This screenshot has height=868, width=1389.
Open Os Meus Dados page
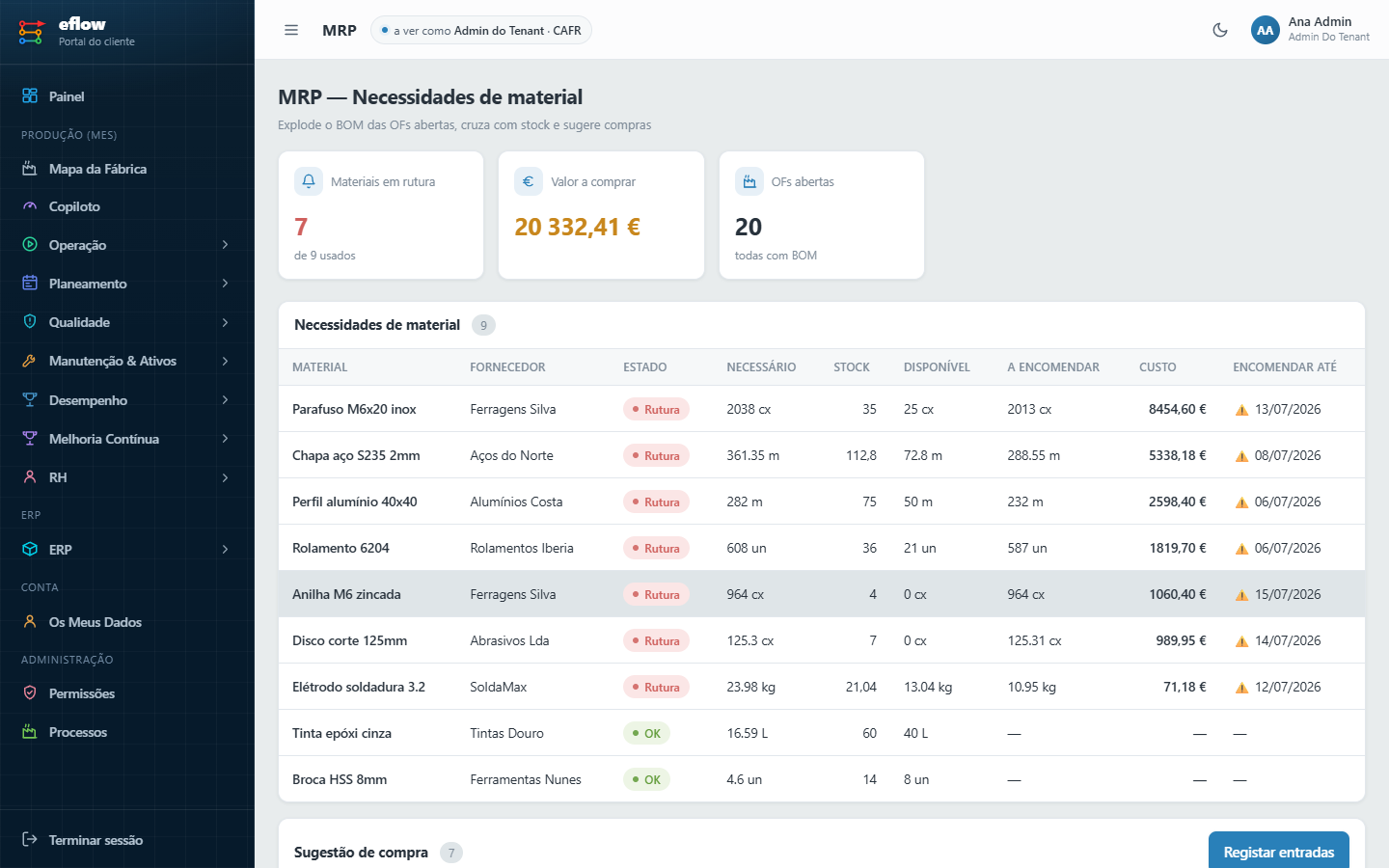(127, 622)
